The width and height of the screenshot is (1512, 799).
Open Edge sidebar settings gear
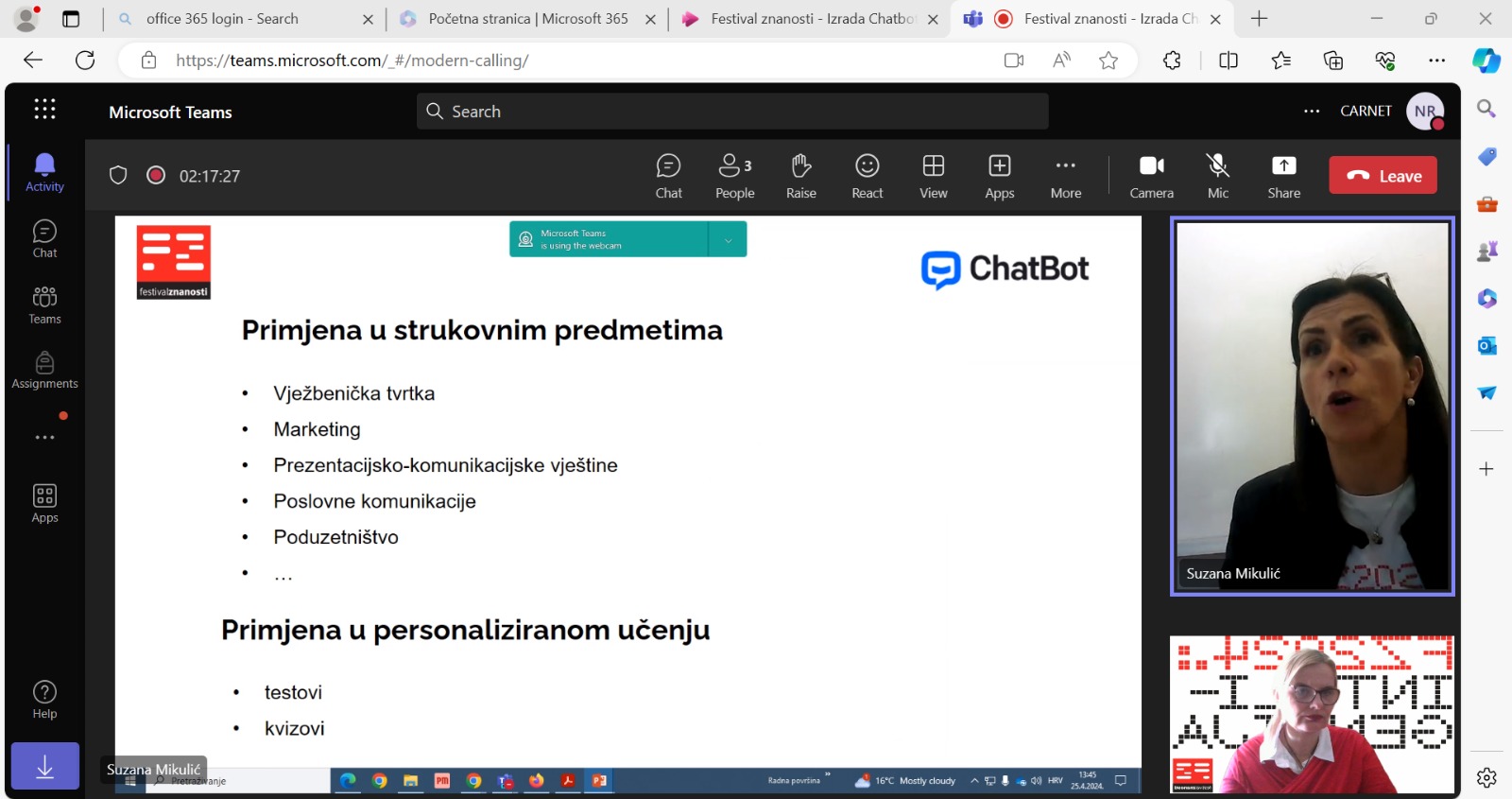click(1486, 777)
